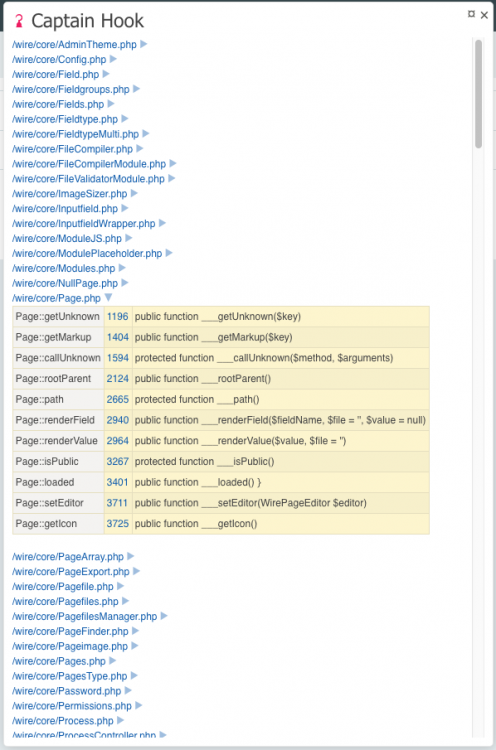Click the vertical scrollbar thumb

point(478,94)
